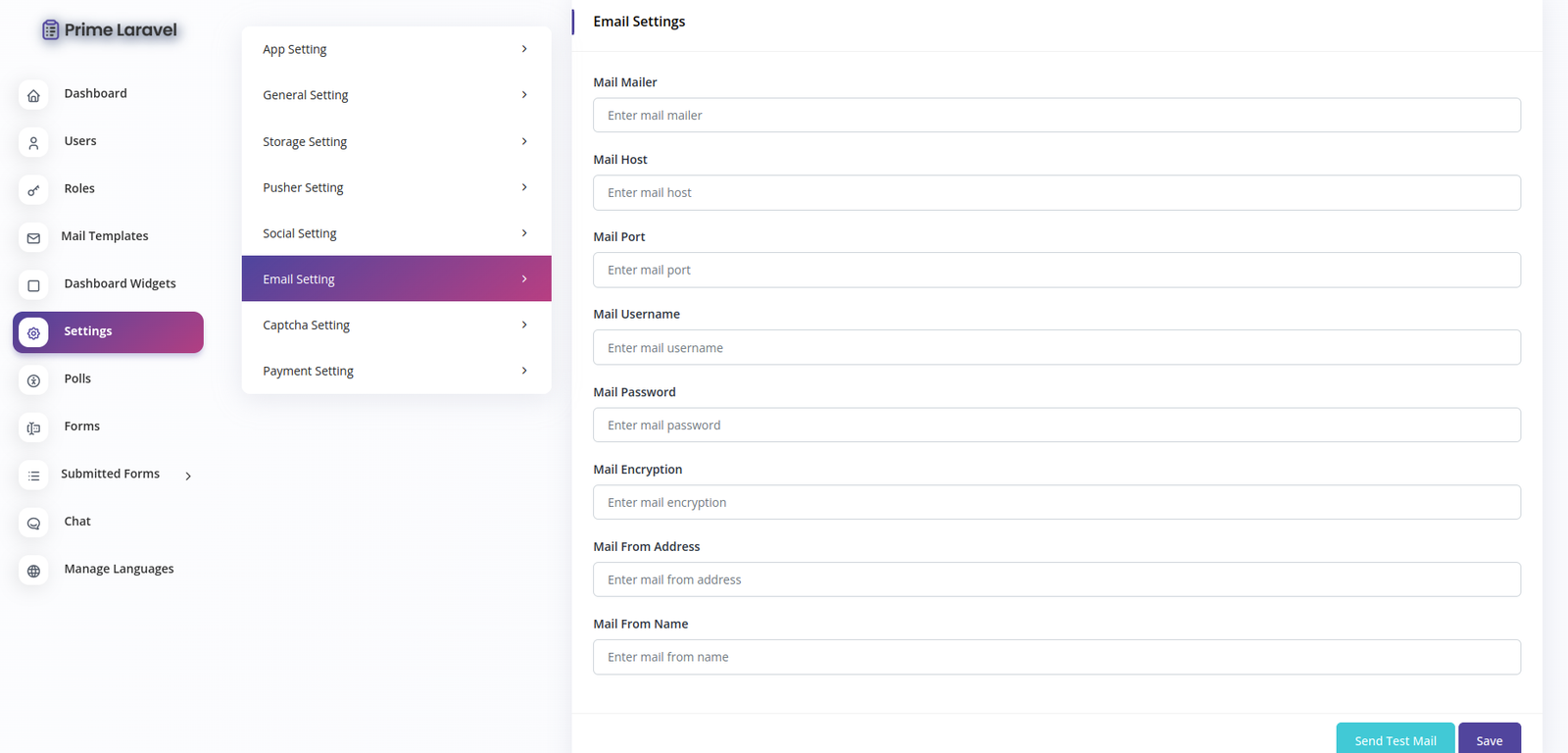Click the Dashboard Widgets square icon
The image size is (1568, 753).
(33, 285)
